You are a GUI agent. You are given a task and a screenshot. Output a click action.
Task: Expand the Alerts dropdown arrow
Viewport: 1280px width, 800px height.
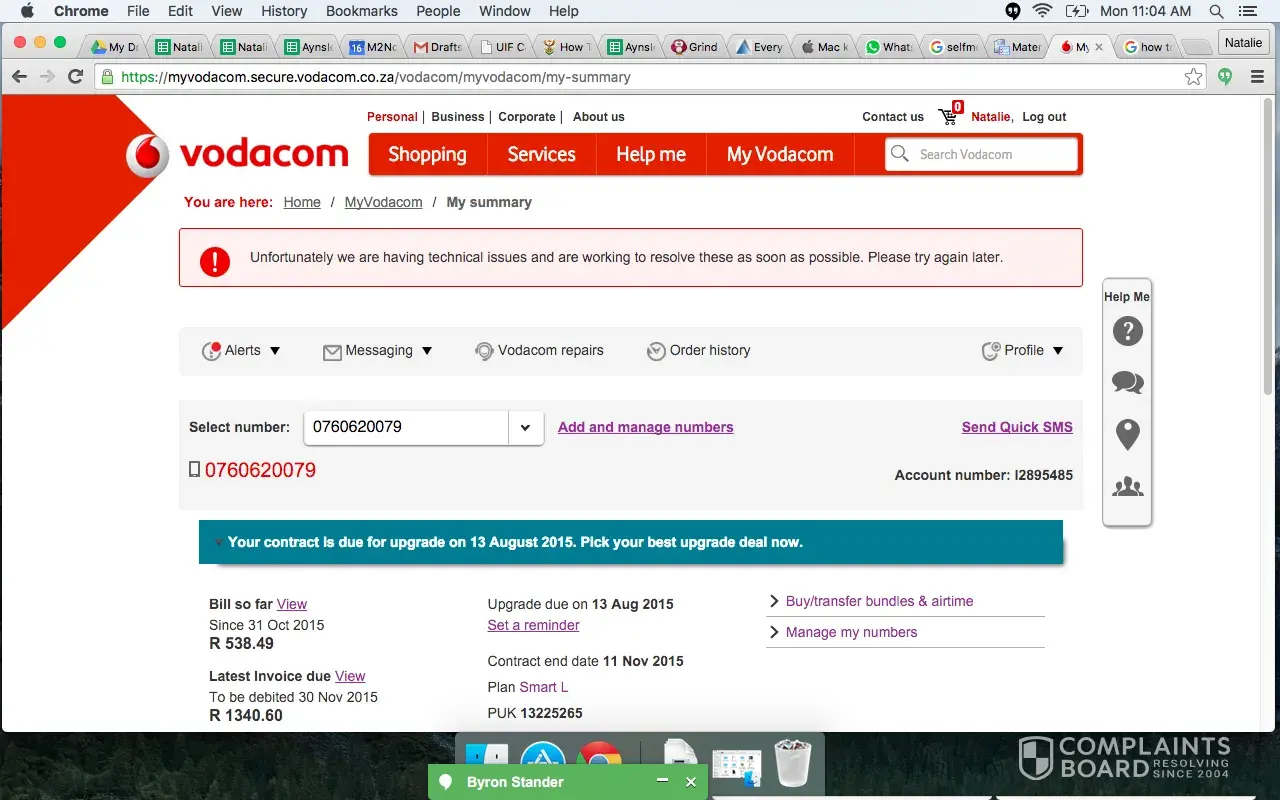tap(275, 351)
